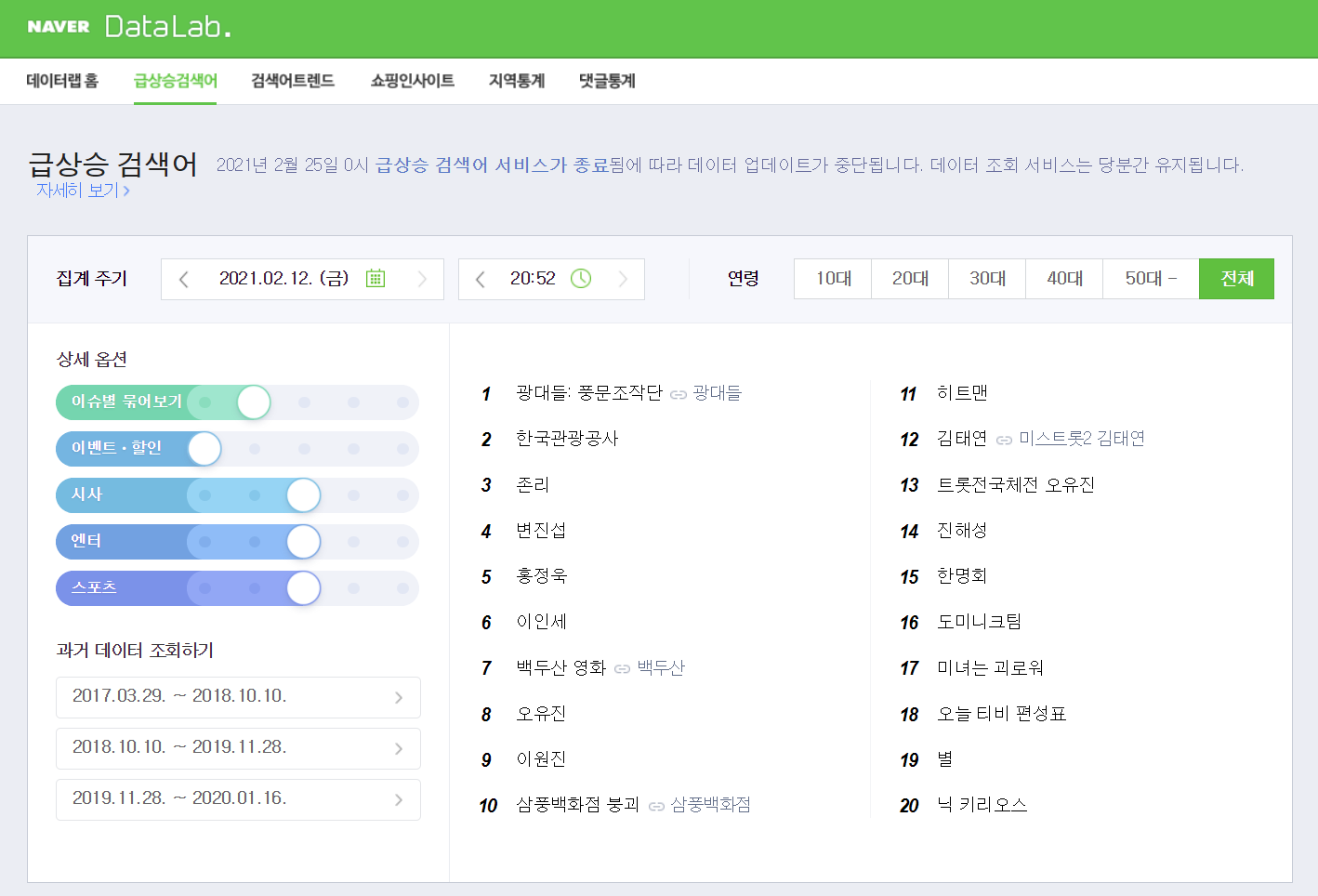Select the 40대 age filter

coord(1064,279)
